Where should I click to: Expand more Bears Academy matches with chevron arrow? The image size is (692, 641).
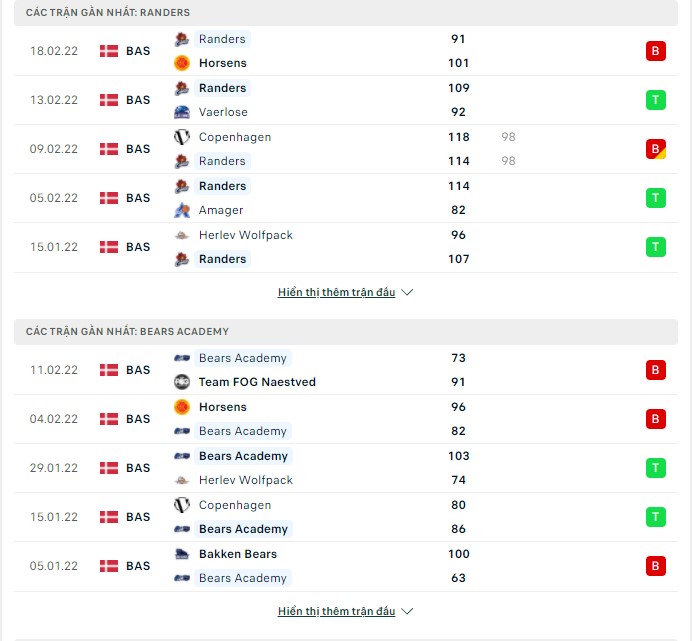click(407, 611)
